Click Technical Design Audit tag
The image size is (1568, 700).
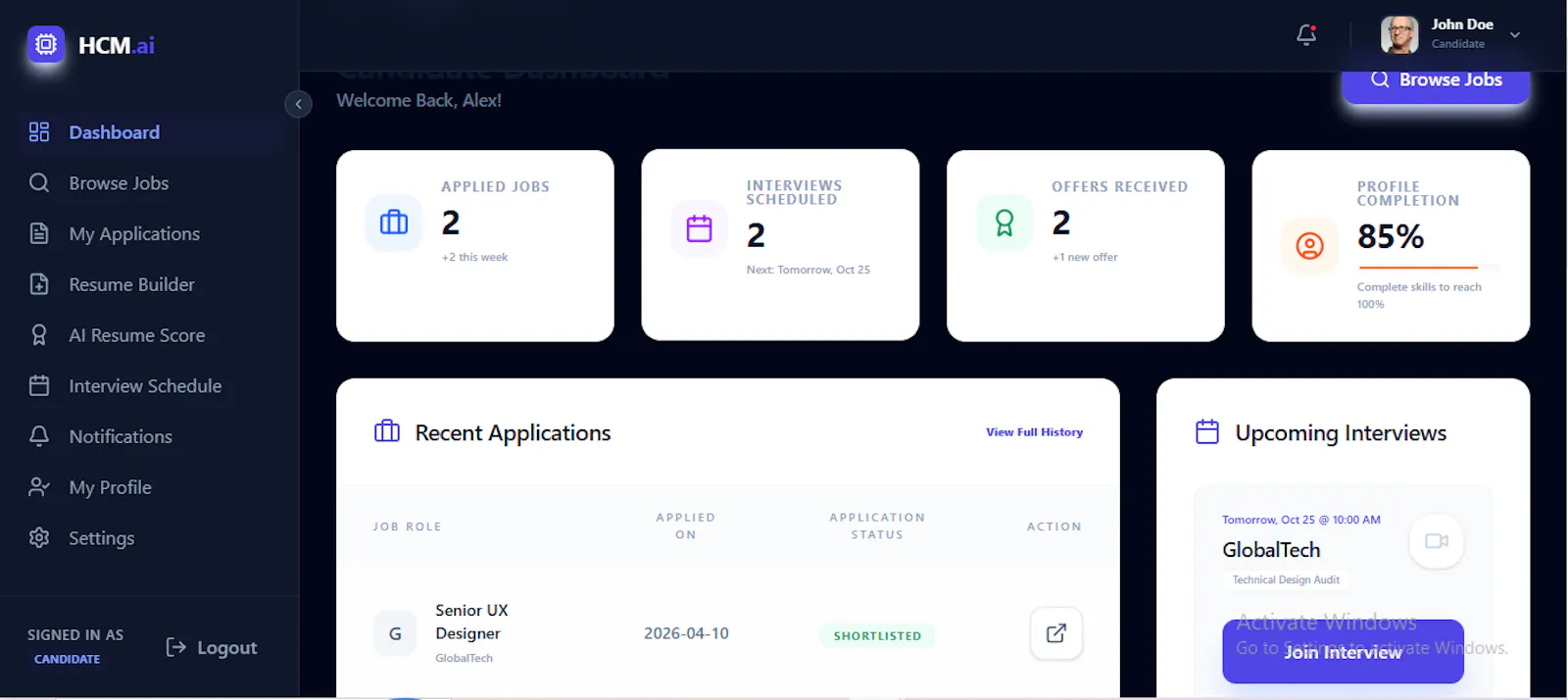pyautogui.click(x=1286, y=580)
